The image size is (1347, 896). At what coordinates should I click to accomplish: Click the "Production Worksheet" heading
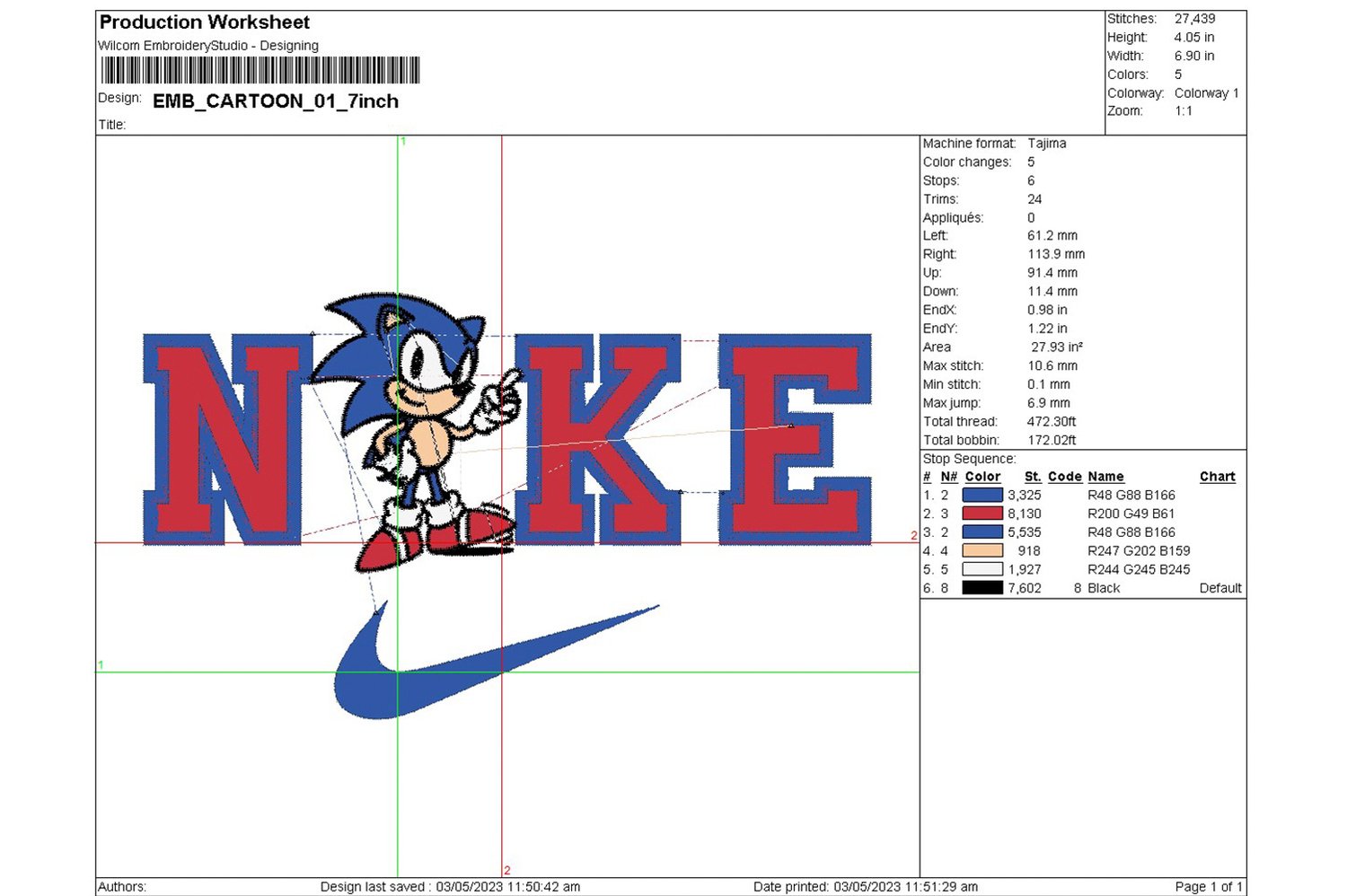205,22
